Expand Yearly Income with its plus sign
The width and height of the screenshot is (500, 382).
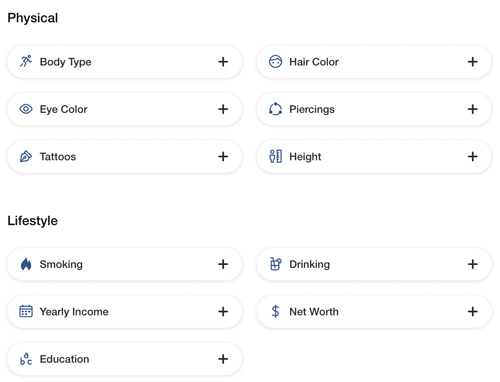[223, 311]
